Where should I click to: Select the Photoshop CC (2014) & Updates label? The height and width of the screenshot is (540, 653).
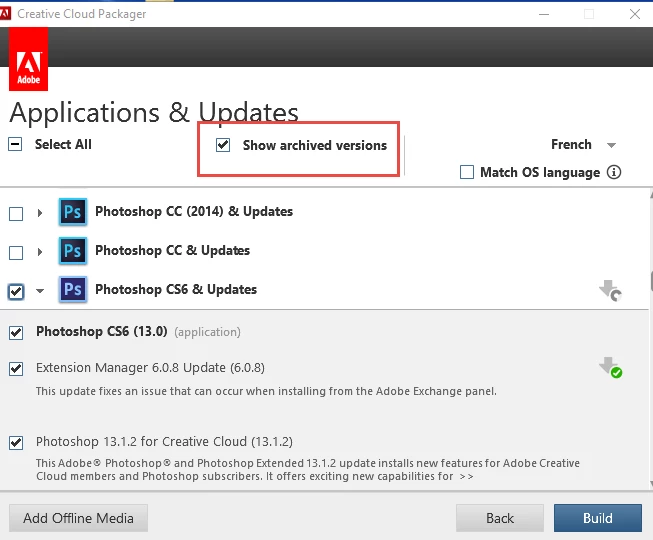[x=194, y=212]
